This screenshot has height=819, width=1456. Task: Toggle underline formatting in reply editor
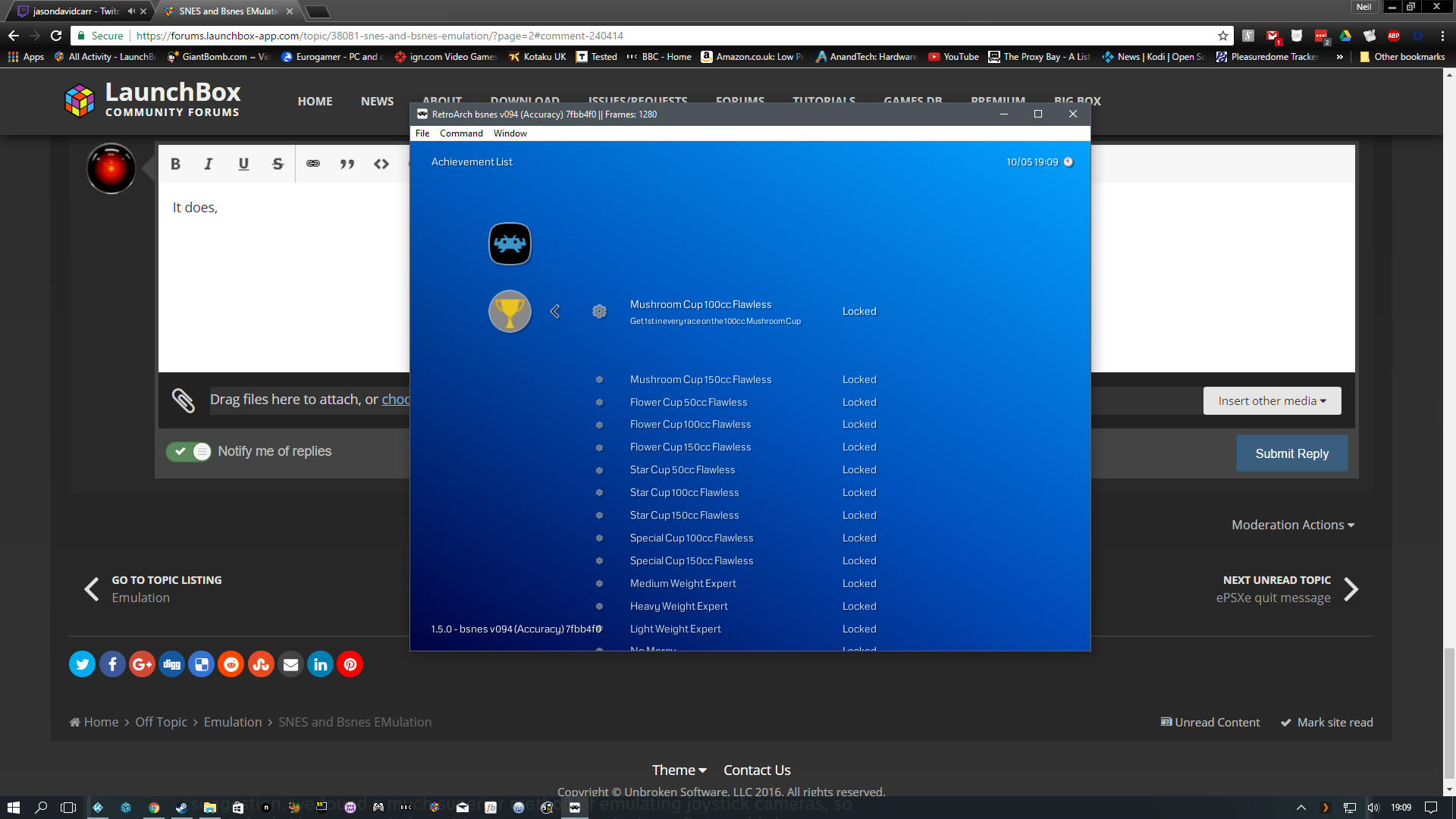coord(243,164)
